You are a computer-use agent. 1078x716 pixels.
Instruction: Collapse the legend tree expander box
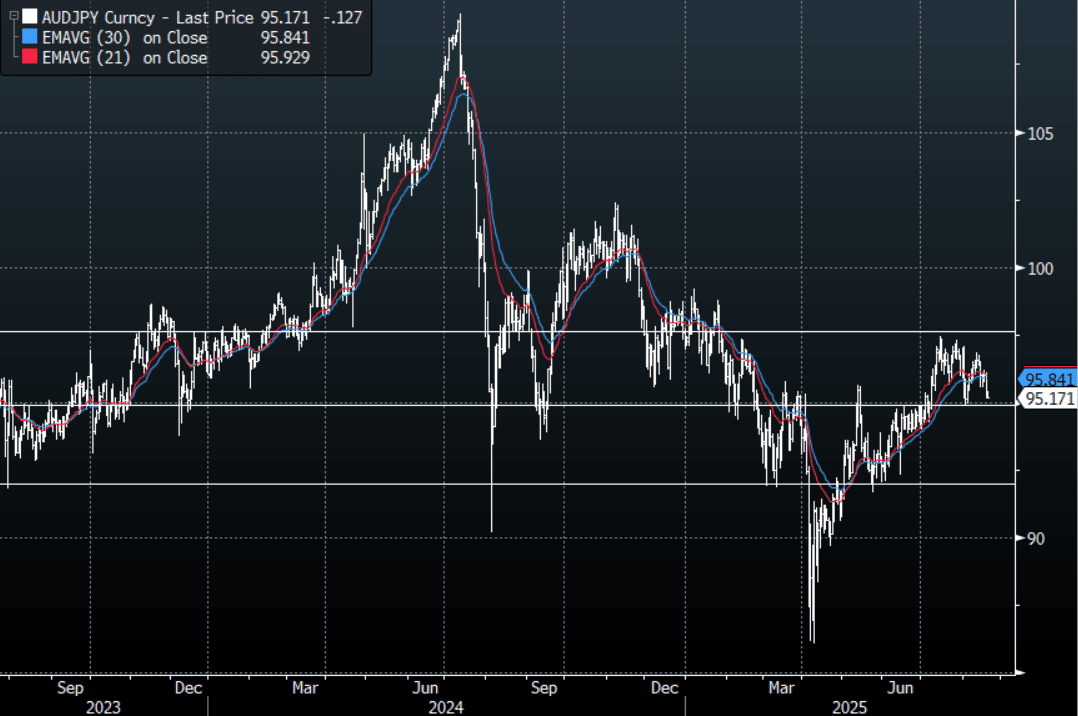point(13,15)
